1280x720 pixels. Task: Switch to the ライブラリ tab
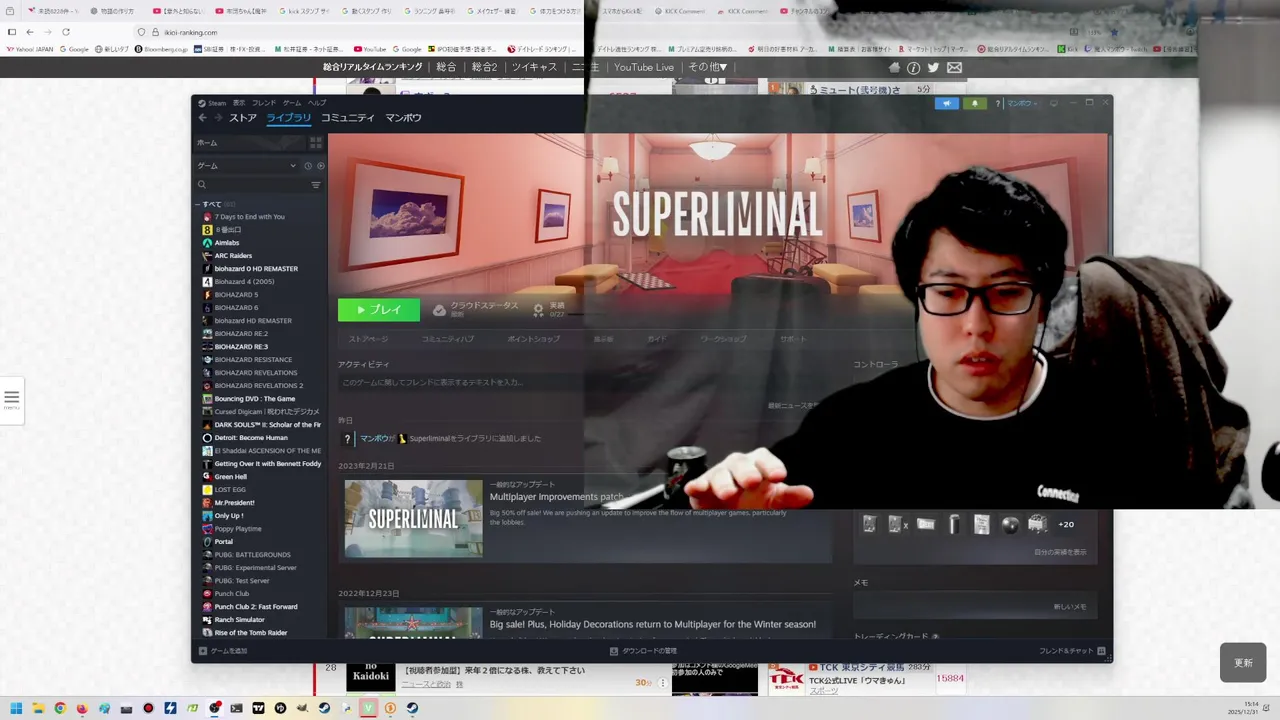[288, 118]
